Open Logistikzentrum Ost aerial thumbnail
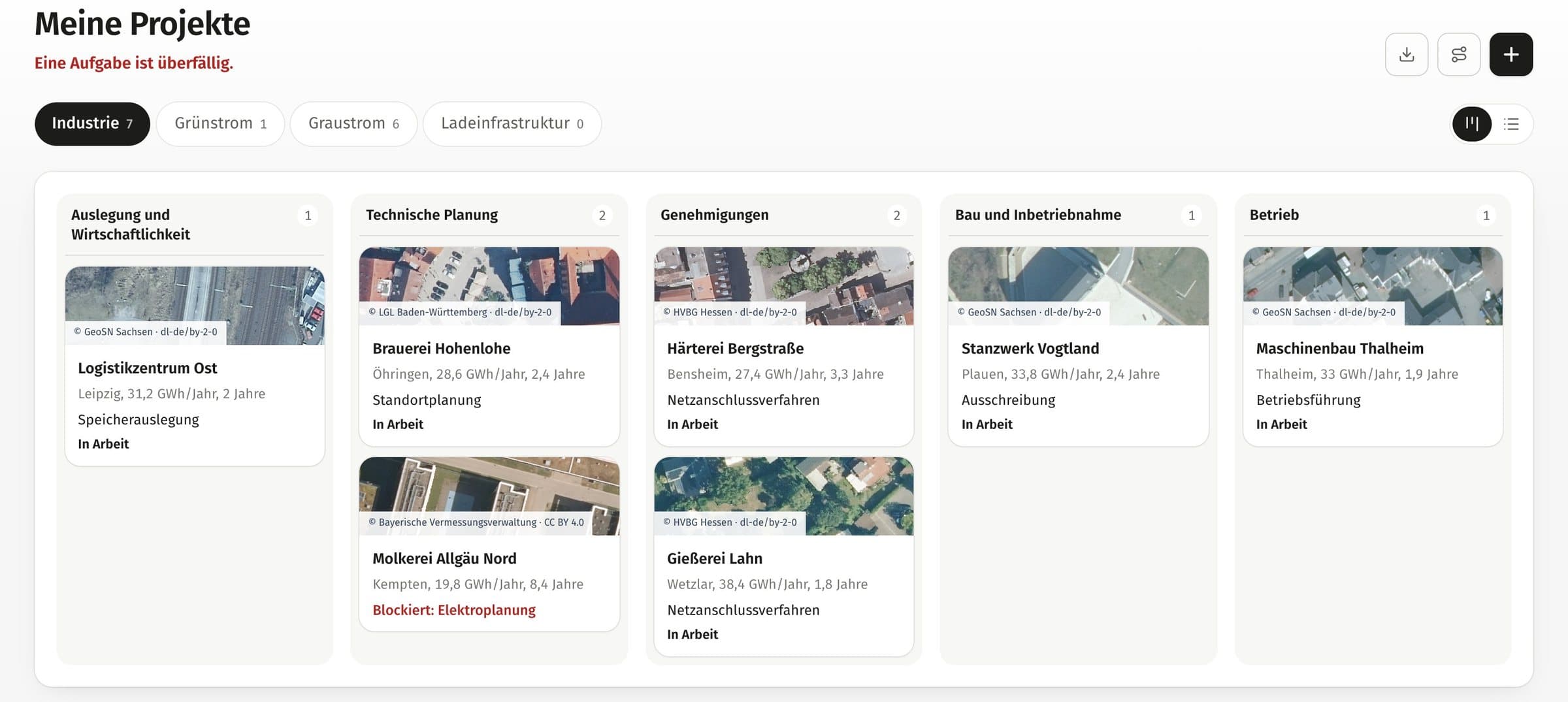Screen dimensions: 1568x702 195,305
